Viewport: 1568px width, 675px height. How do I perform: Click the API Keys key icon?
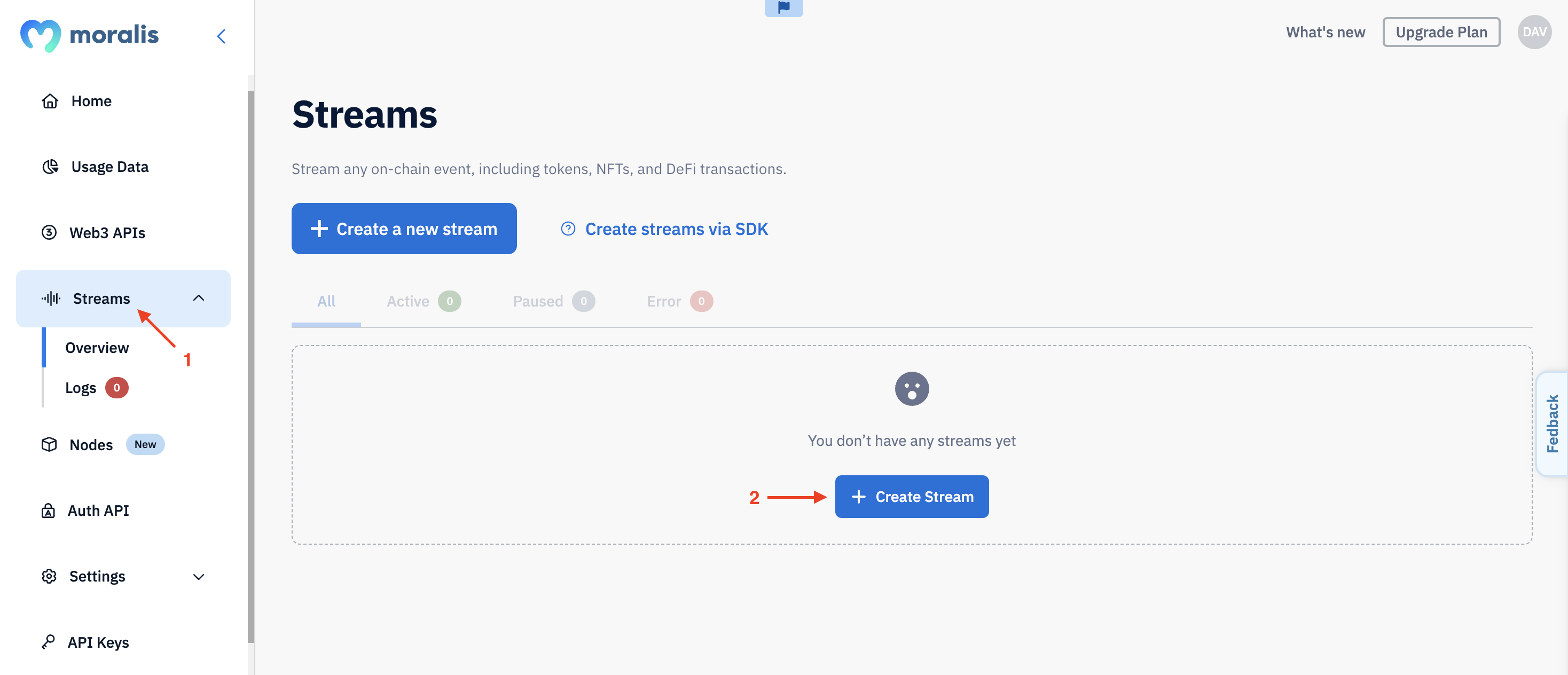48,642
